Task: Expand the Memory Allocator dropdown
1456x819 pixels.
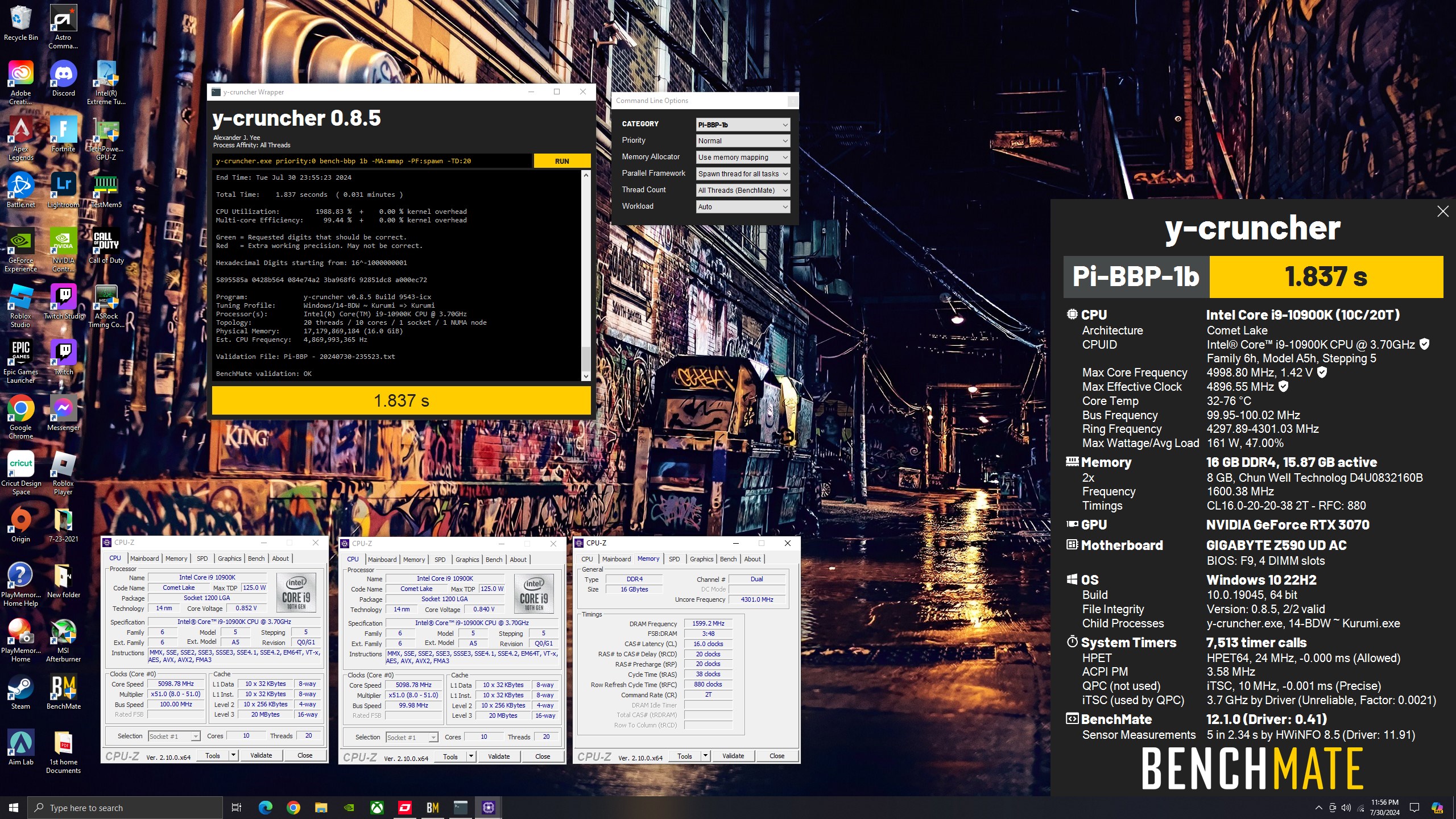Action: pyautogui.click(x=743, y=157)
